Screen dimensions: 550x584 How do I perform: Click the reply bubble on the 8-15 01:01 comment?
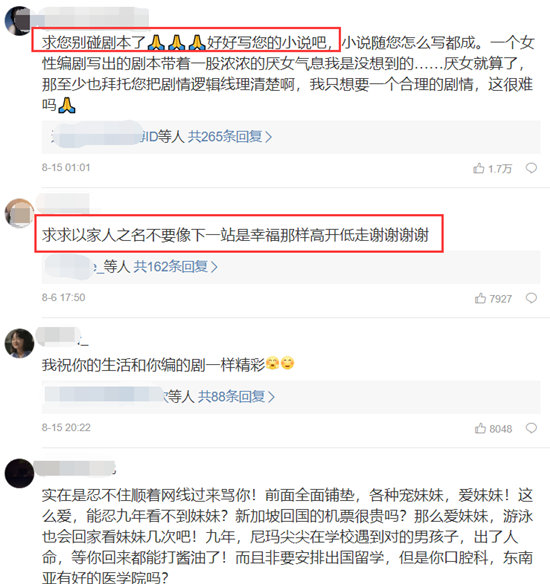pos(531,168)
